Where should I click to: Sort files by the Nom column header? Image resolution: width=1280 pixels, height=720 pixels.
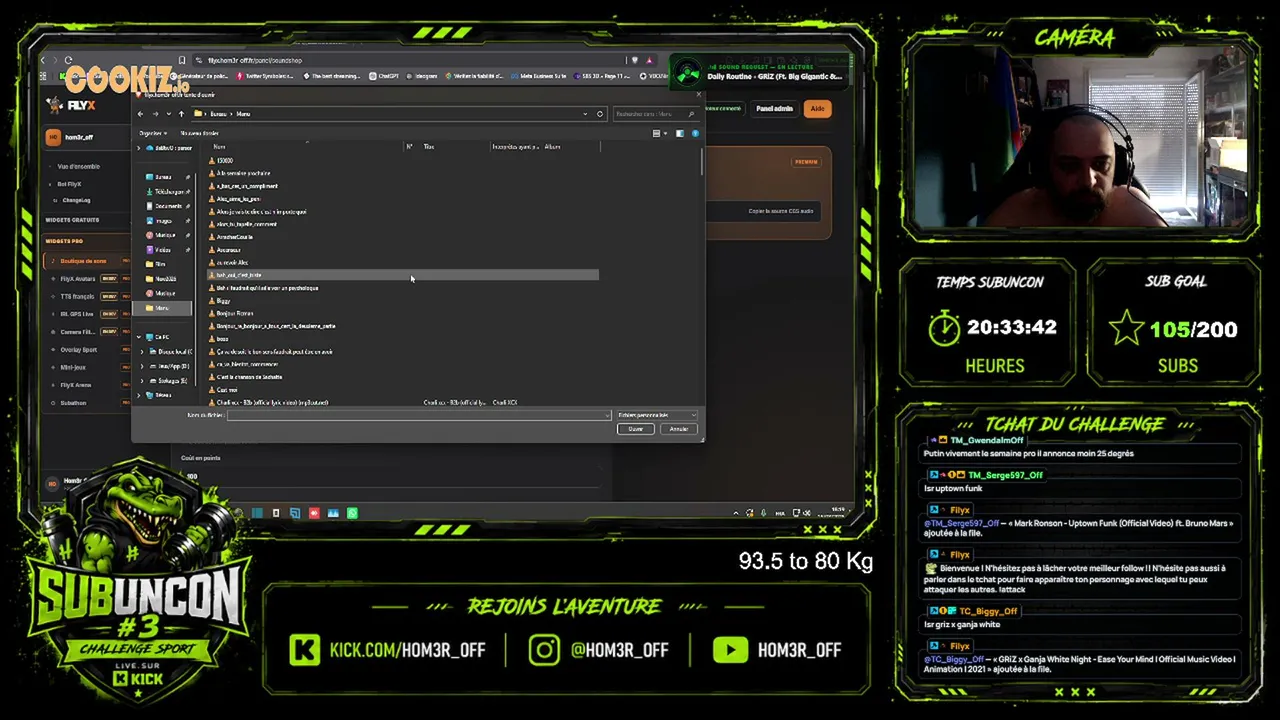tap(219, 147)
